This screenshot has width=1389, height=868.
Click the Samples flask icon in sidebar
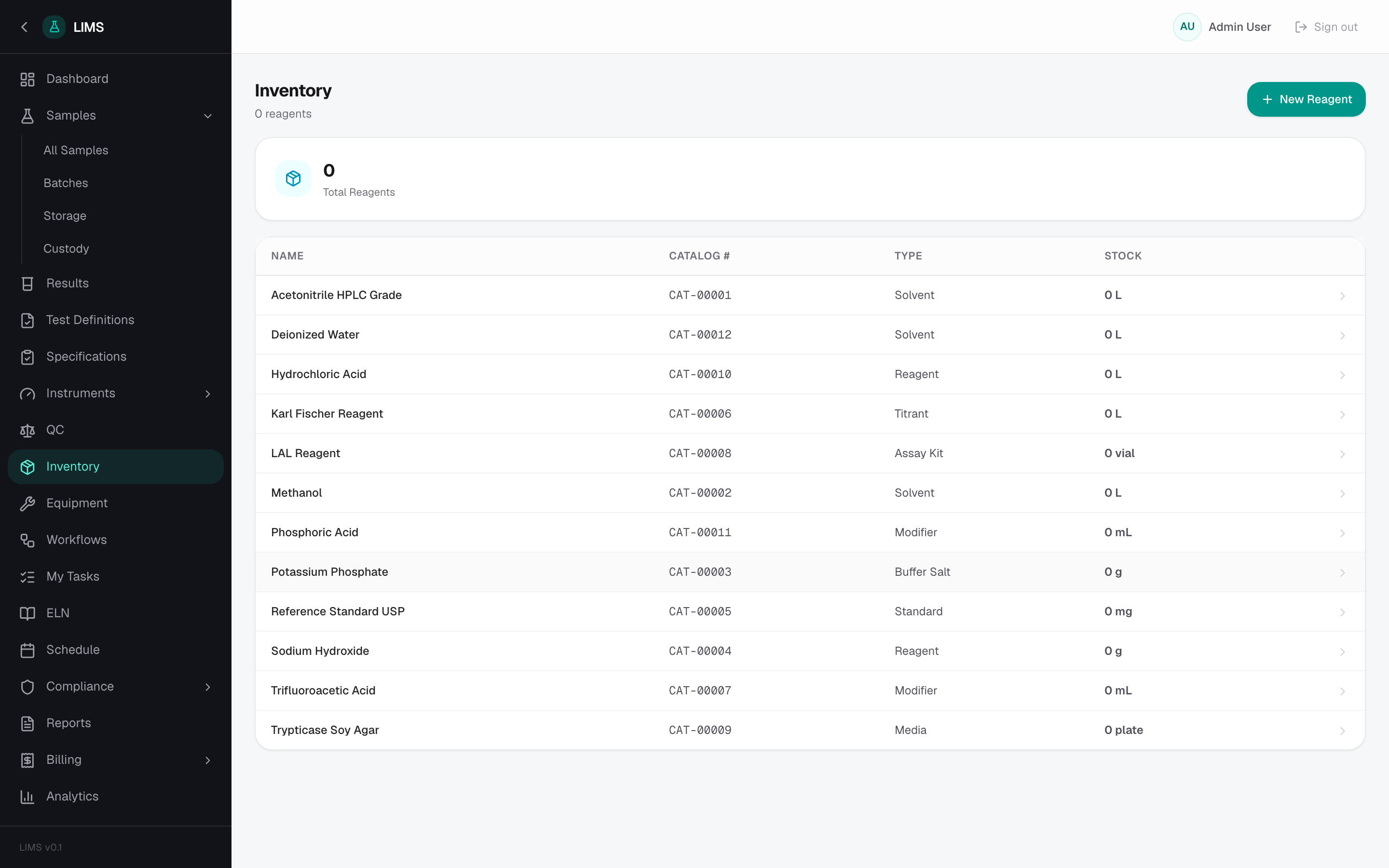pyautogui.click(x=27, y=116)
